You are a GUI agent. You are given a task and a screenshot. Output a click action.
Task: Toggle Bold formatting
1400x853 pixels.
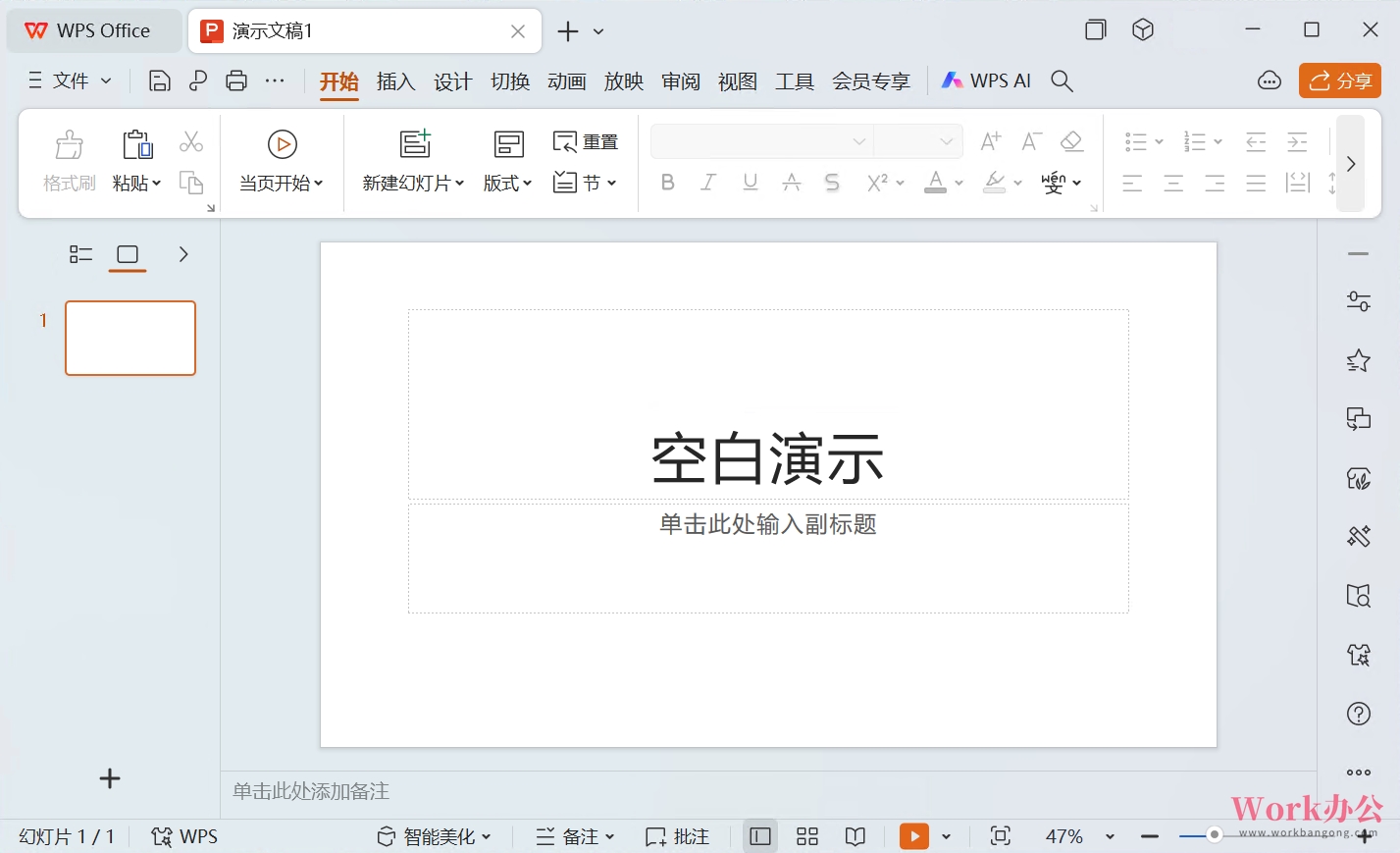click(668, 182)
